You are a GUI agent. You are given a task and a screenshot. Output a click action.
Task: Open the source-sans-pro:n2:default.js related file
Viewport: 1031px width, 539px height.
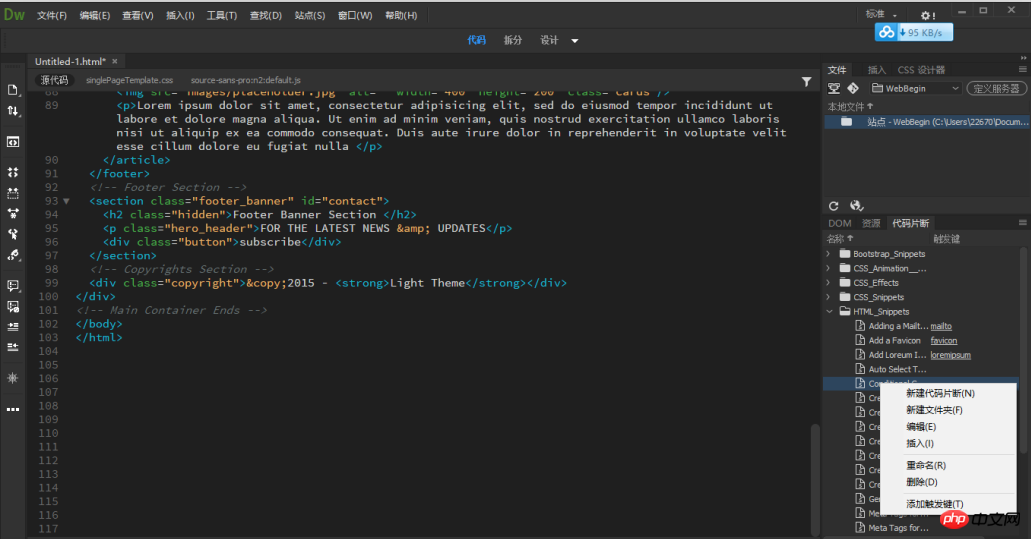[246, 80]
